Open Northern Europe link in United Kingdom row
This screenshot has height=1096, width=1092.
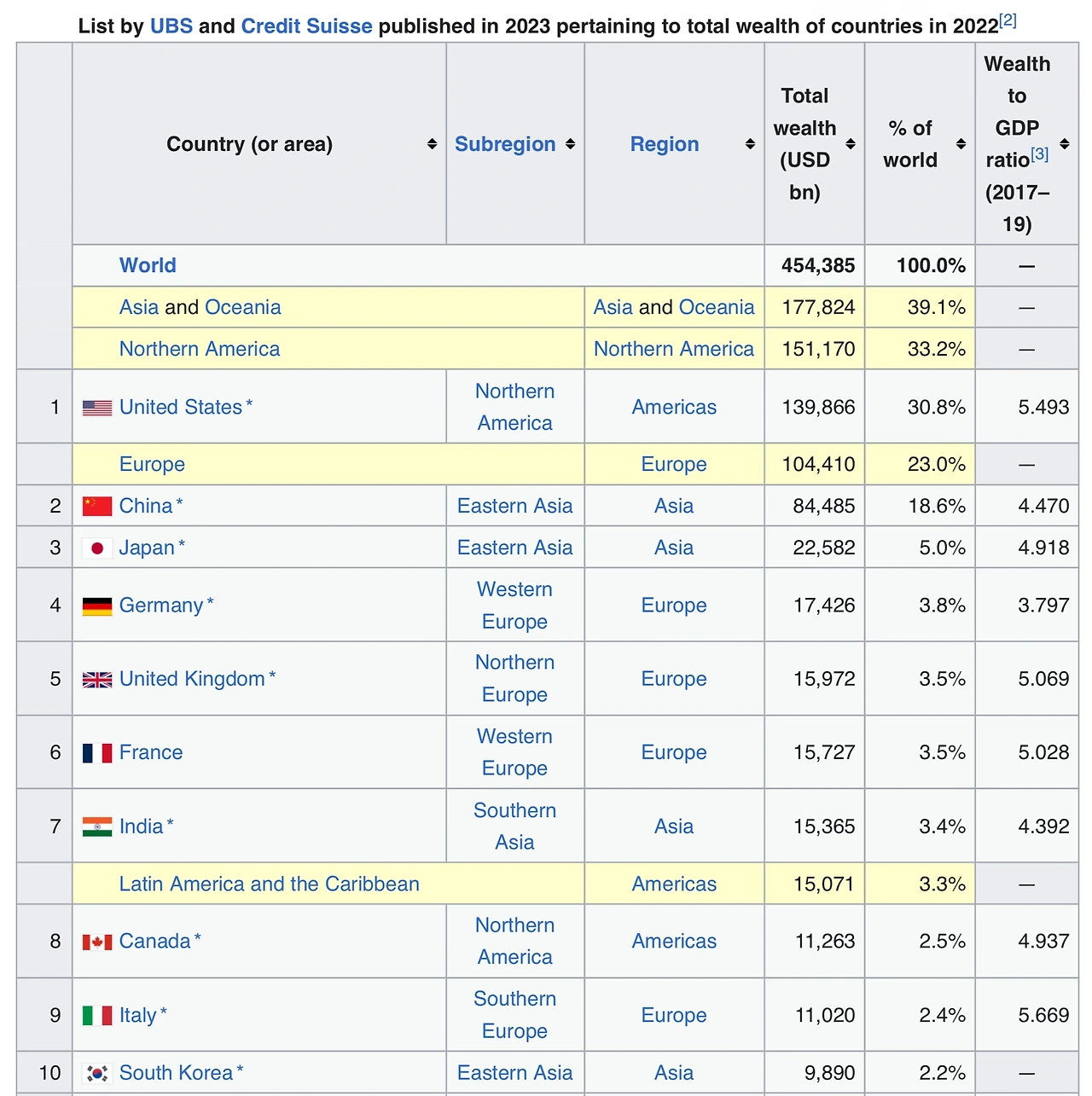[x=515, y=679]
